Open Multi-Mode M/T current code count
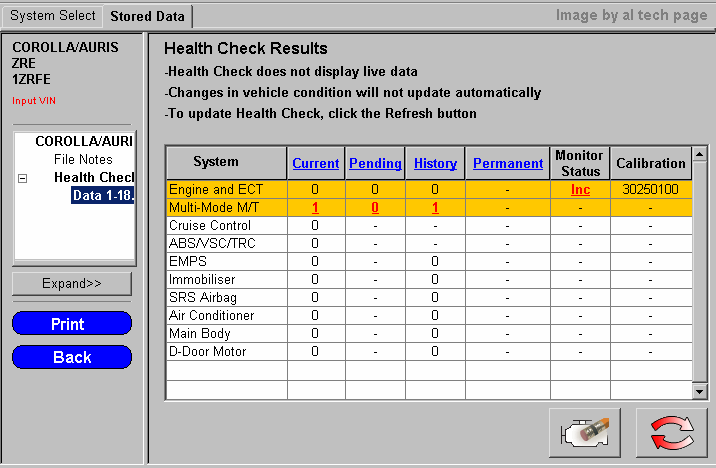Viewport: 716px width, 468px height. click(x=315, y=208)
